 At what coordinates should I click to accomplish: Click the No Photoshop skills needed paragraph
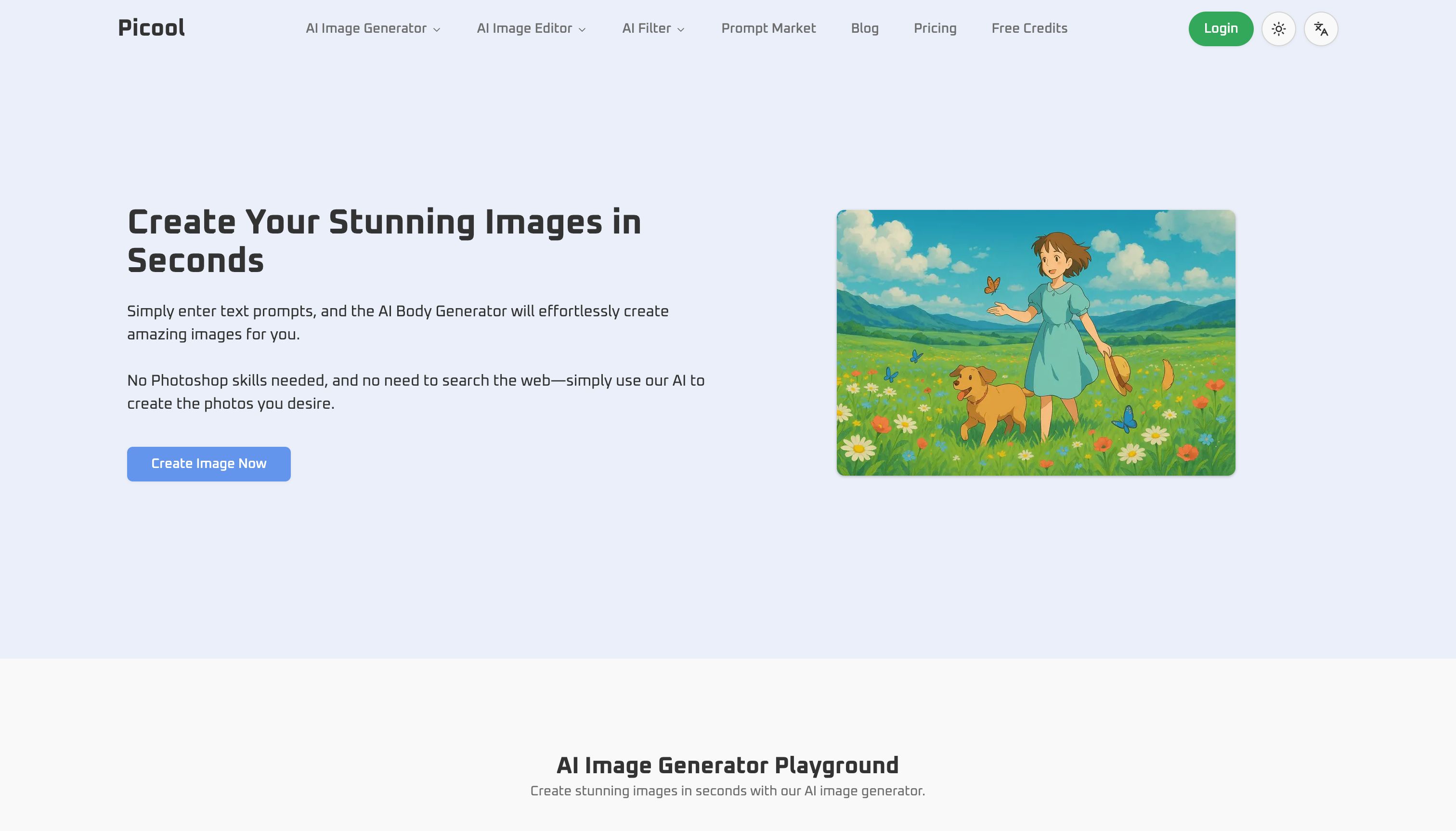[416, 392]
